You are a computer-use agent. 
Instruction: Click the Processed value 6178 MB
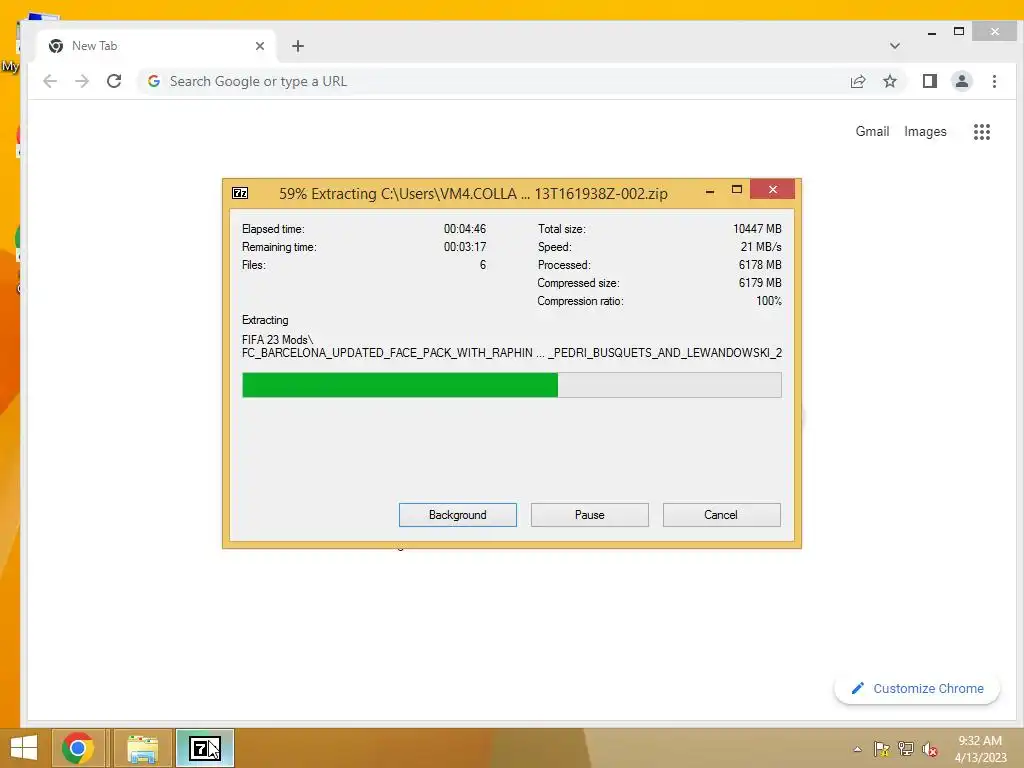click(x=760, y=264)
